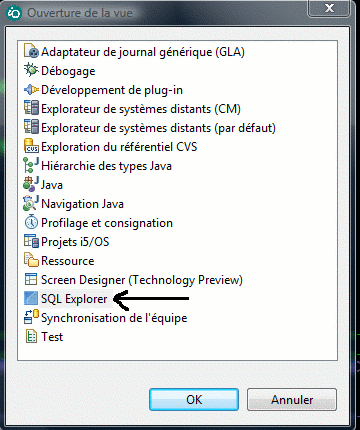This screenshot has width=360, height=430.
Task: Pick Projets i5/OS from the list
Action: click(x=75, y=242)
